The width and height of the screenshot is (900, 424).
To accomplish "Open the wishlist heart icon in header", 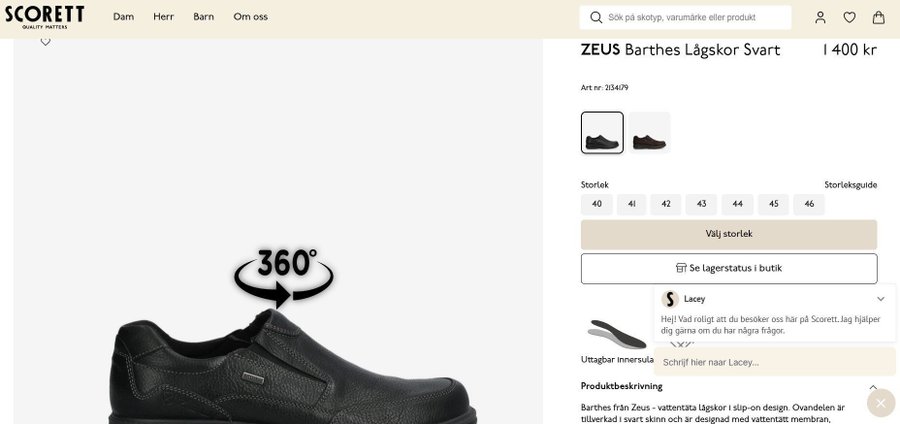I will coord(849,17).
